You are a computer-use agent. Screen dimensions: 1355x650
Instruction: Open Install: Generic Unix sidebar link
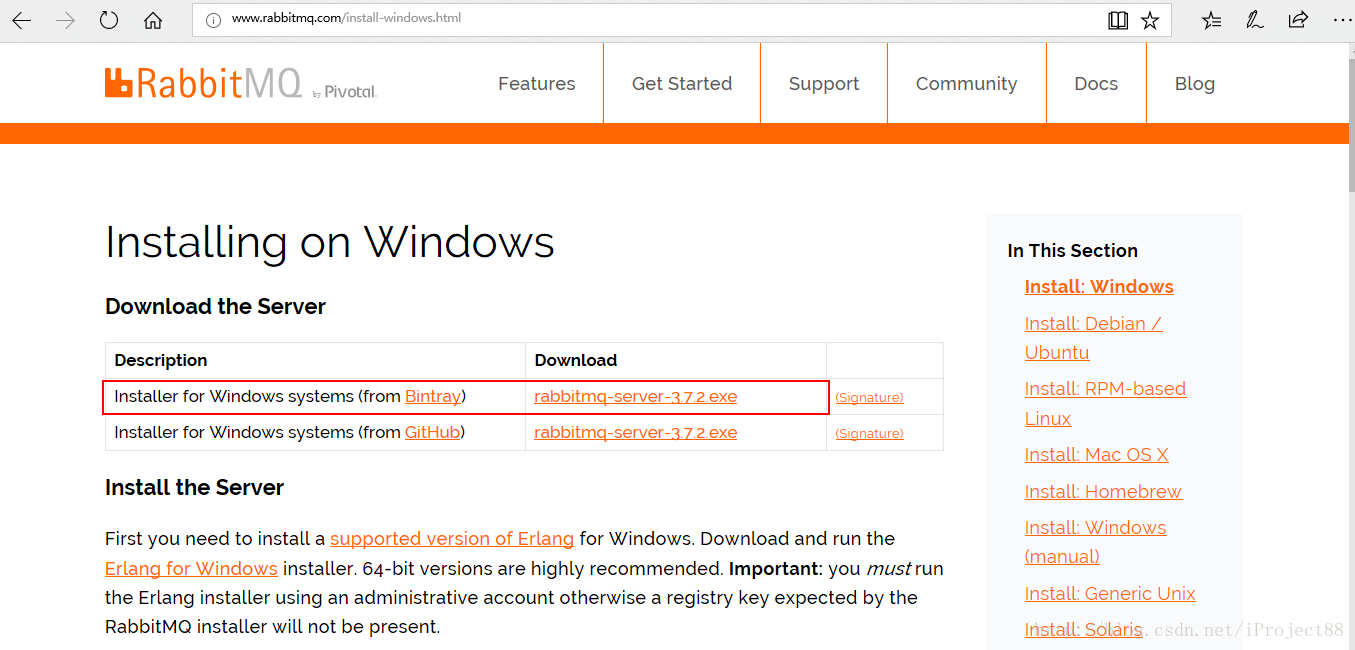pyautogui.click(x=1110, y=593)
